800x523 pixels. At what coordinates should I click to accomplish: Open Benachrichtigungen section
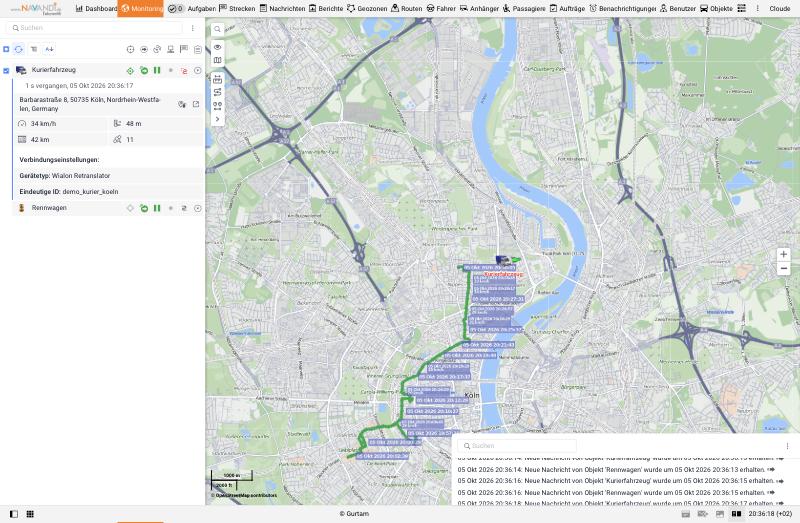(x=622, y=9)
